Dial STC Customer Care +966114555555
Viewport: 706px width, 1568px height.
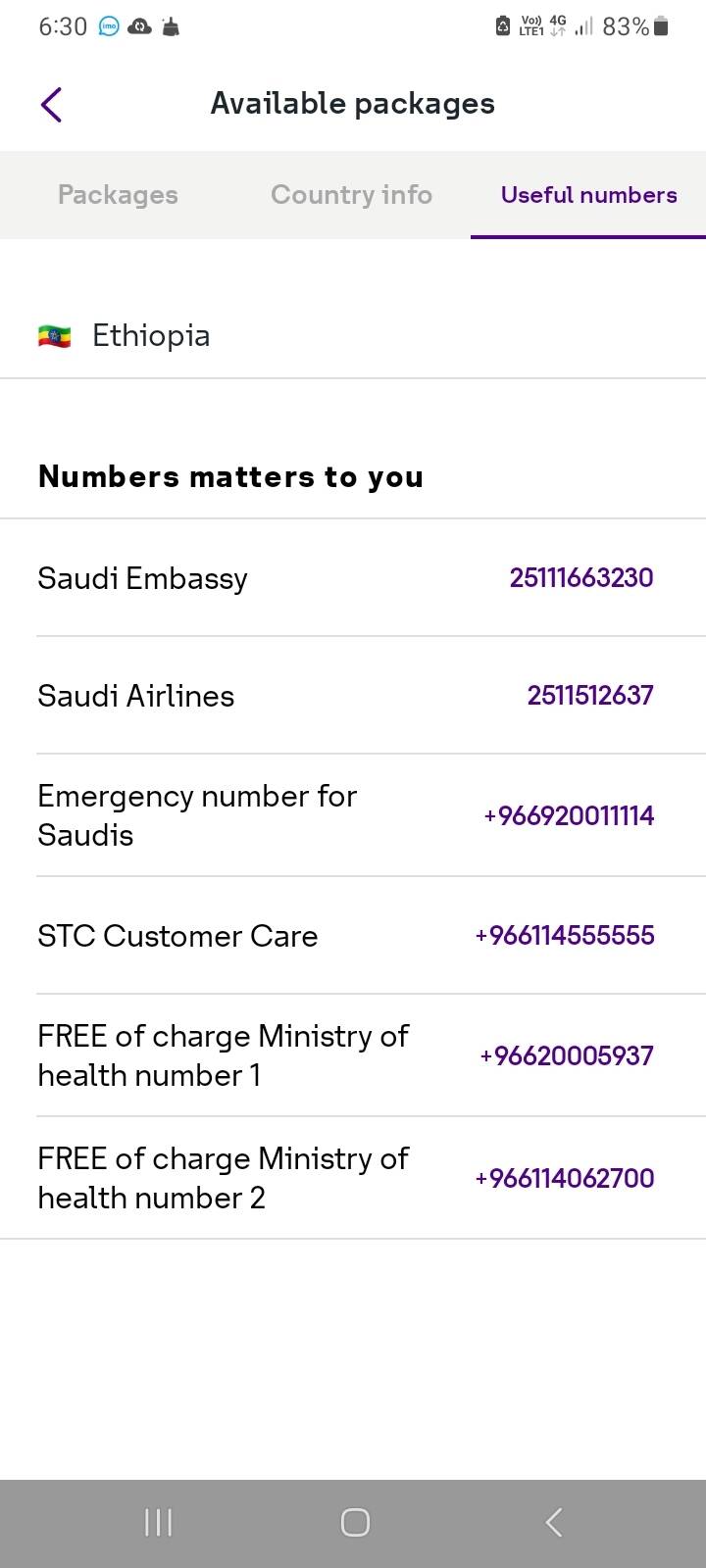click(564, 935)
